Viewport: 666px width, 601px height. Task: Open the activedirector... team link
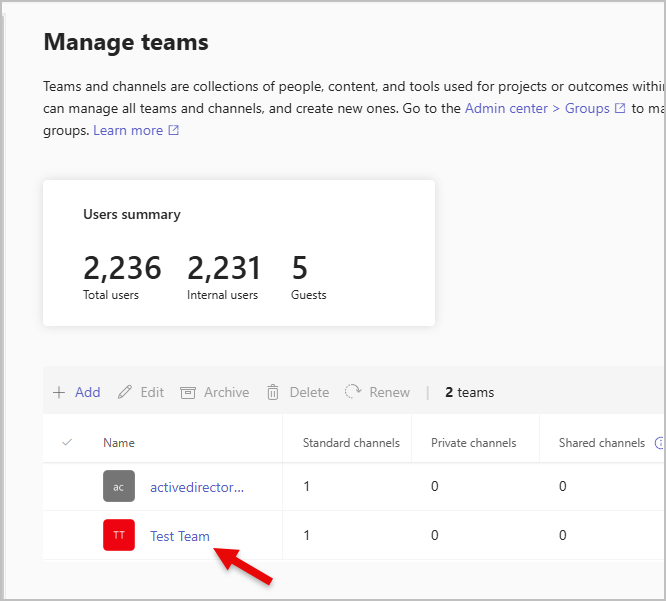coord(197,487)
